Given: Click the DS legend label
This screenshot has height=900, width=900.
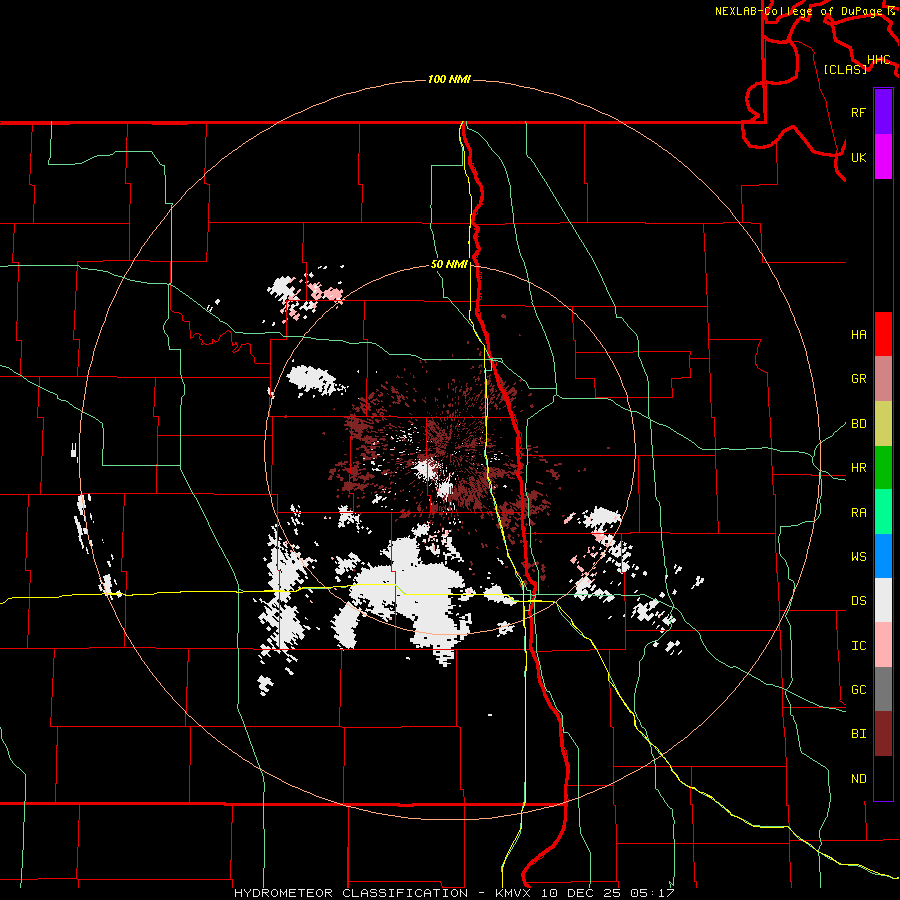Looking at the screenshot, I should coord(859,601).
